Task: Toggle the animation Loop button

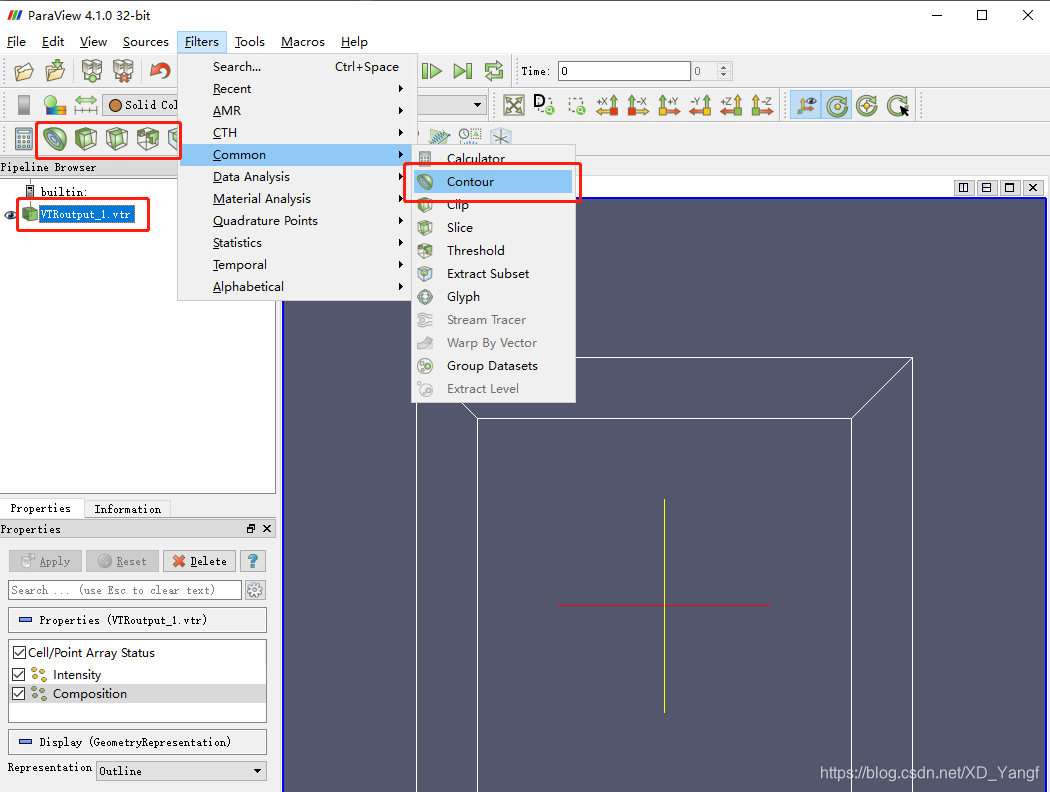Action: (x=494, y=70)
